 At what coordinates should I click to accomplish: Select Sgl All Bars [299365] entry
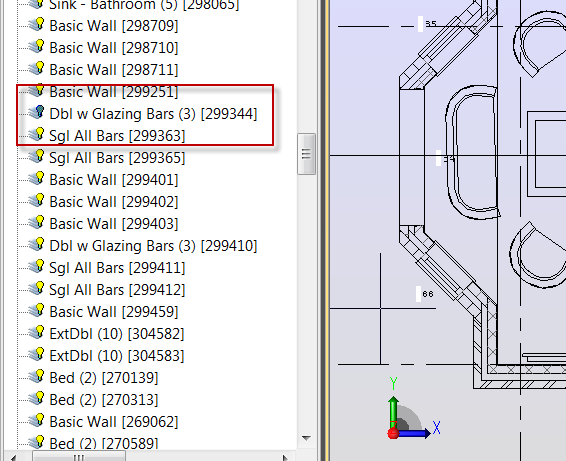coord(117,158)
